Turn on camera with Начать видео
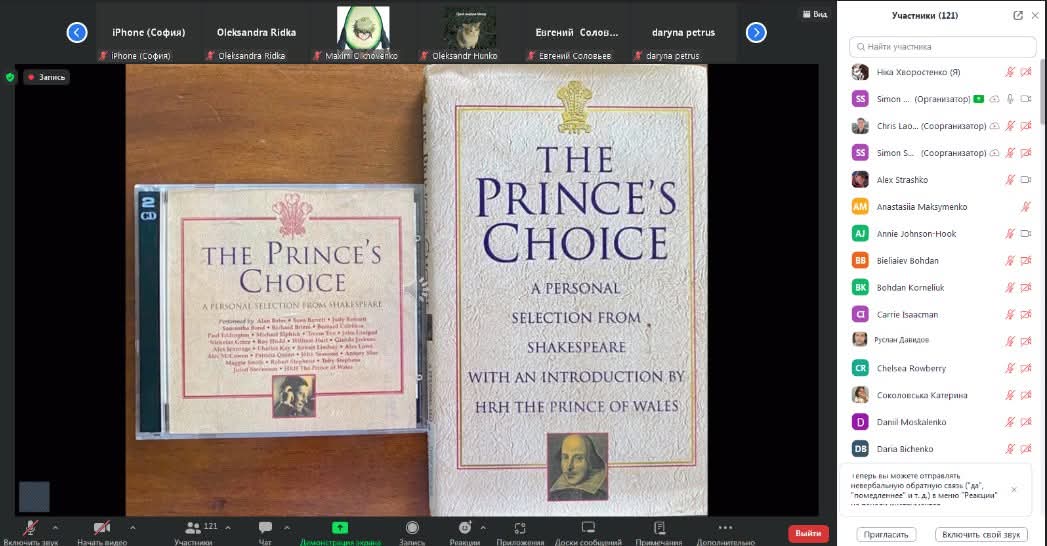The image size is (1047, 546). click(101, 528)
